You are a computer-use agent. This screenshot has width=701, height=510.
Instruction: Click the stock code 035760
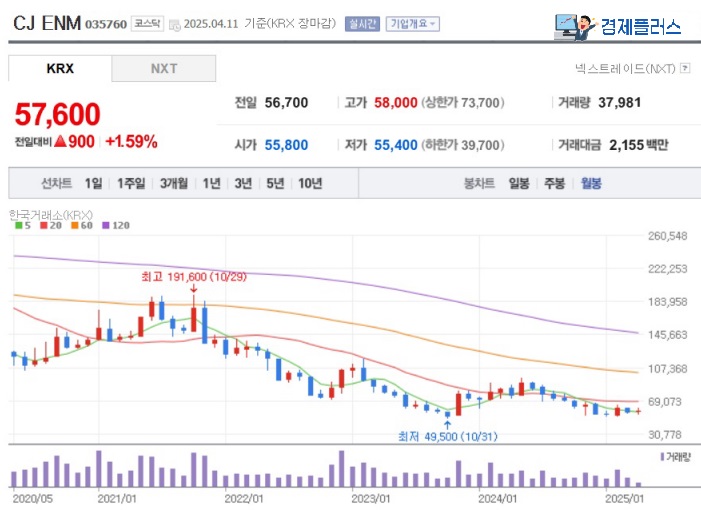click(106, 24)
